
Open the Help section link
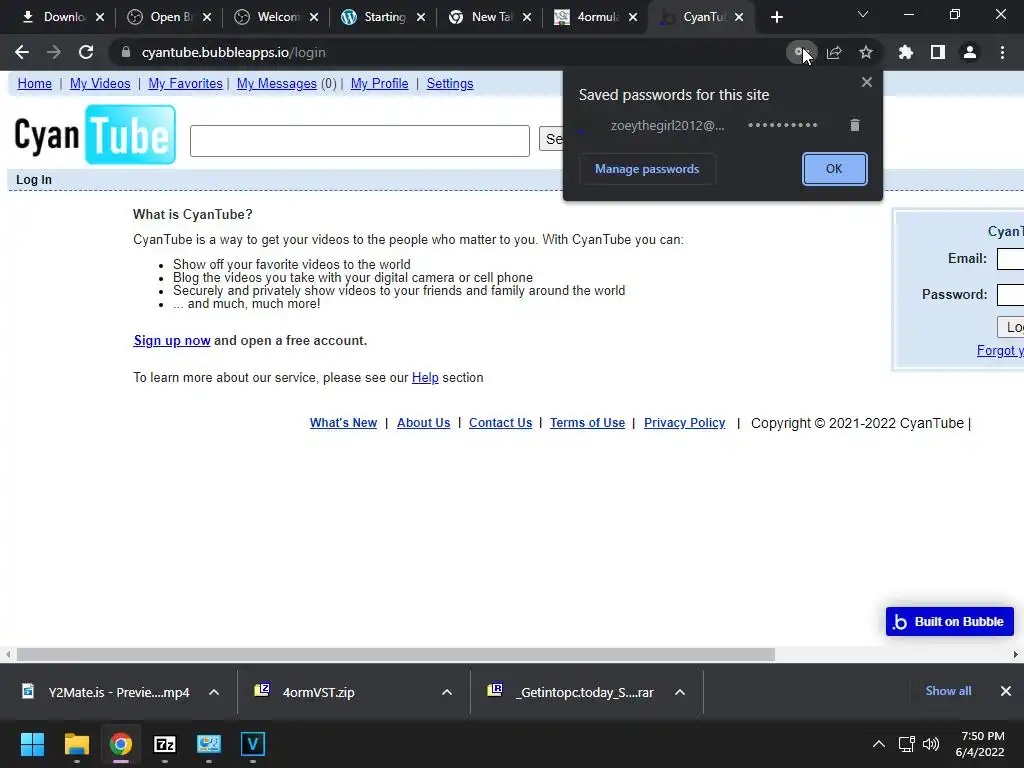[x=425, y=377]
